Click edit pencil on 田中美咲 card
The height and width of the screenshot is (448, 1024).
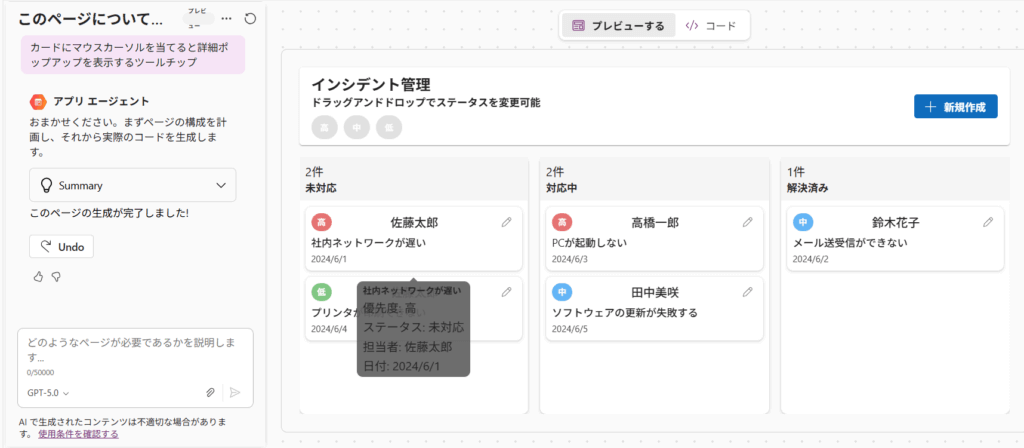click(x=748, y=292)
